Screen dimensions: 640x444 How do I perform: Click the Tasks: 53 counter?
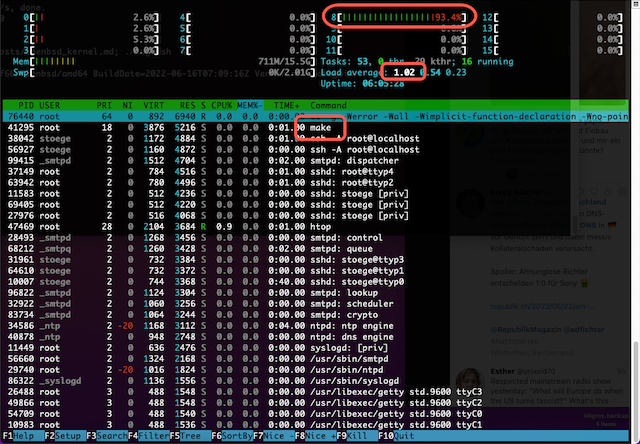tap(346, 62)
